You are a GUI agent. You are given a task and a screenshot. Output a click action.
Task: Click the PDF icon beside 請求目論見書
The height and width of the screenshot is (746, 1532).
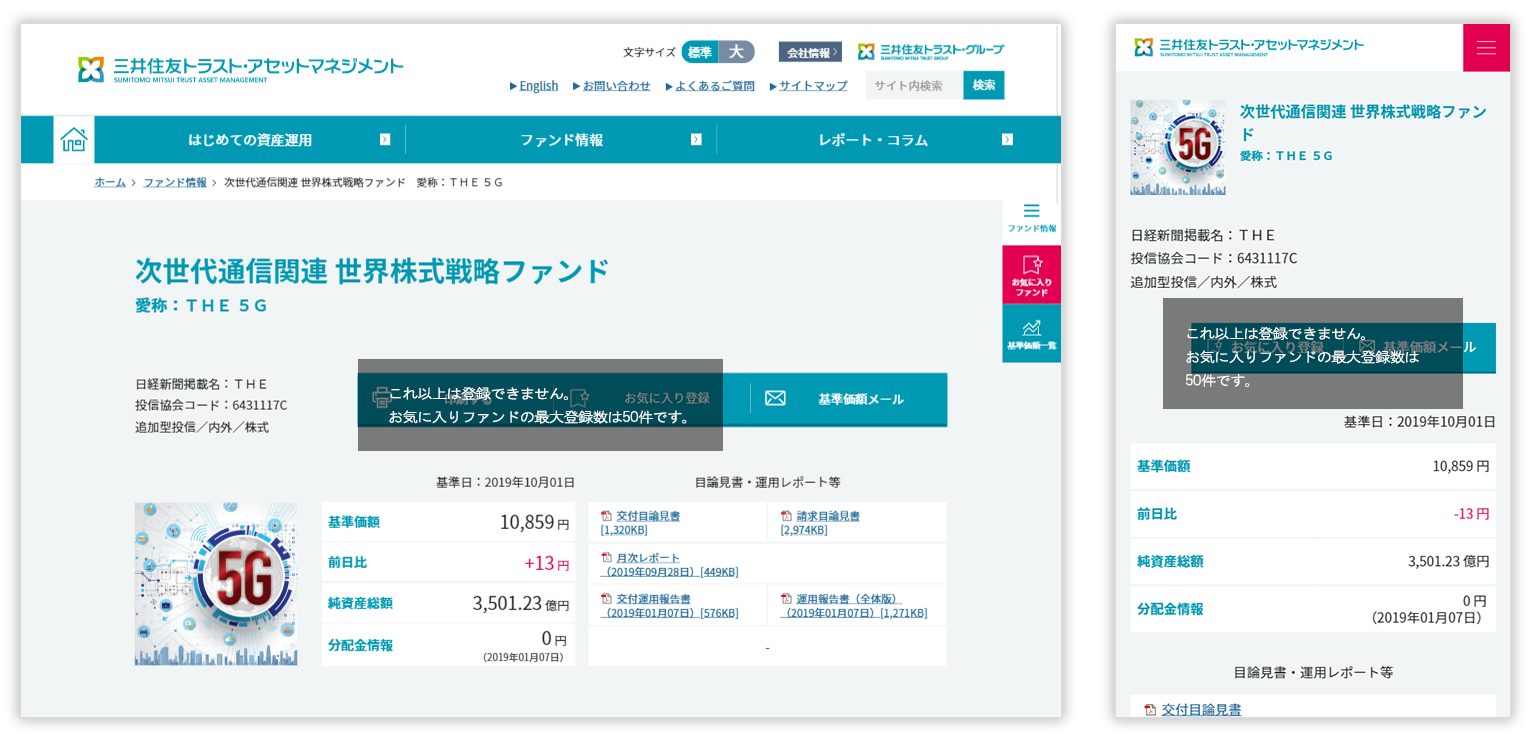tap(786, 516)
